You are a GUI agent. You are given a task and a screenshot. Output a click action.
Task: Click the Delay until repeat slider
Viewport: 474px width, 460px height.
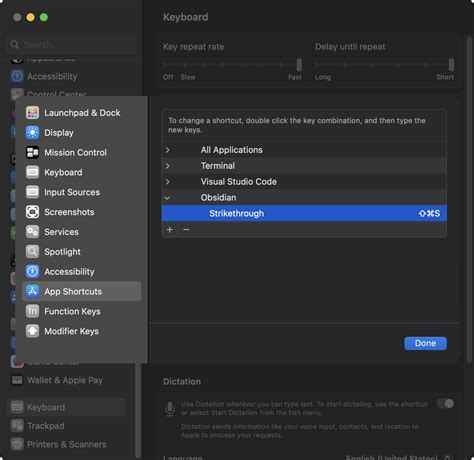384,65
